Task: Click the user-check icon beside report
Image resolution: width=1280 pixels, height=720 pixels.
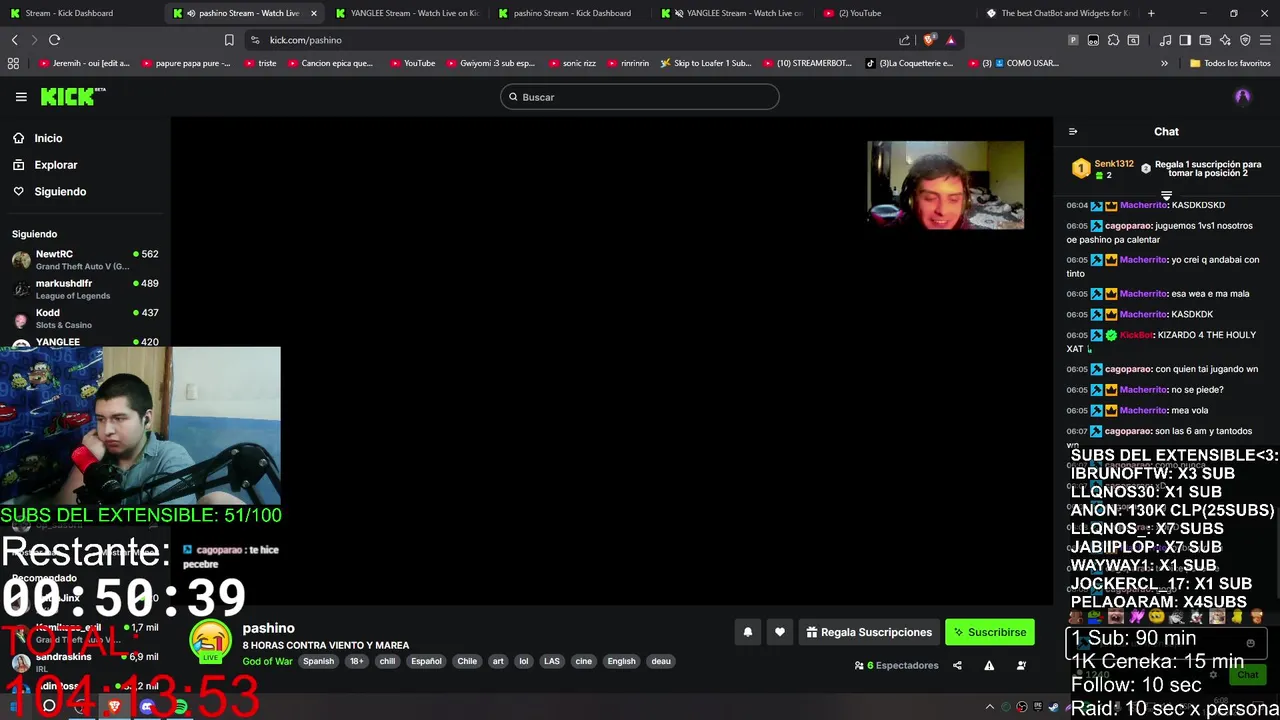Action: tap(1021, 666)
